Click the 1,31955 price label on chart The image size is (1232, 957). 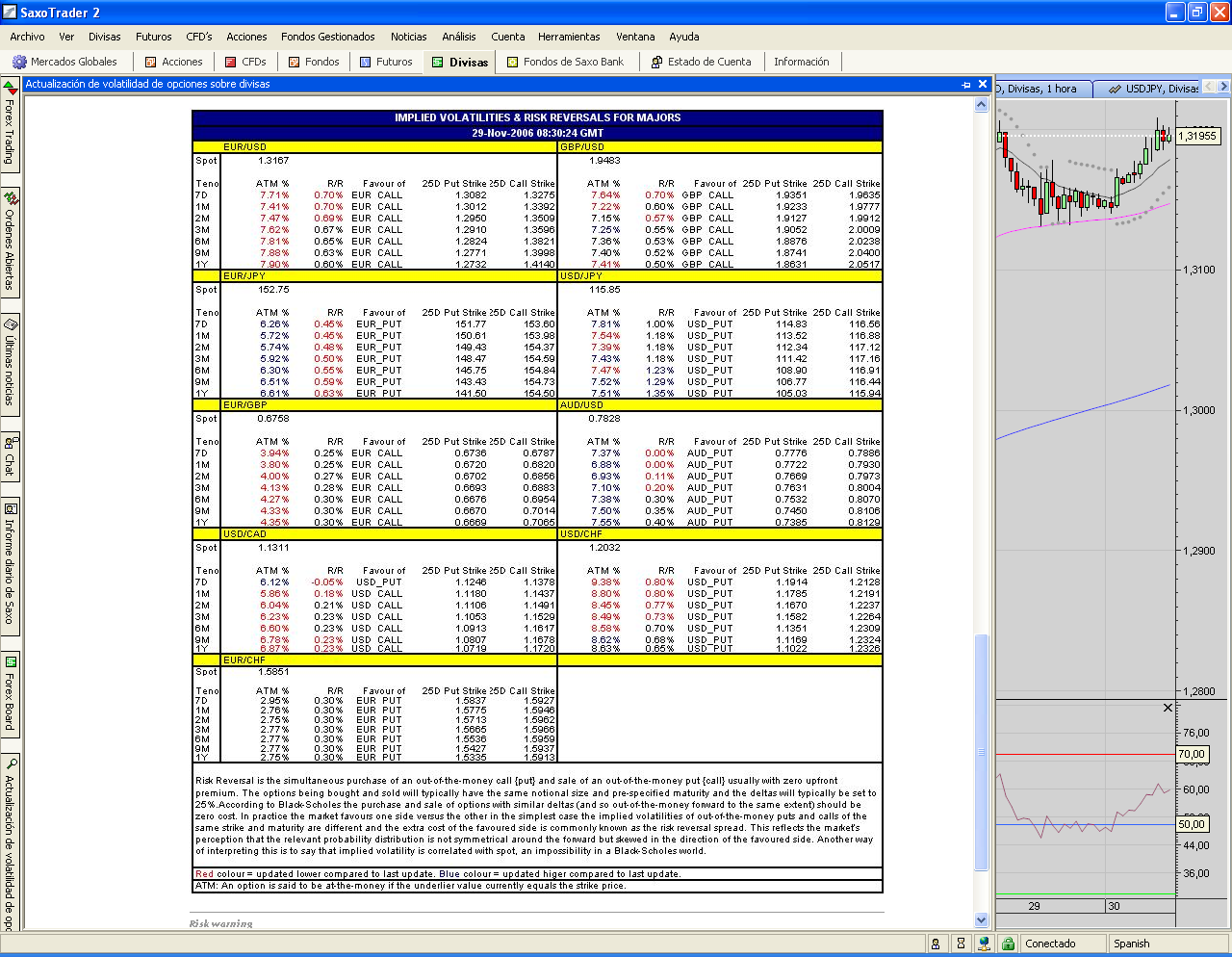(x=1197, y=136)
